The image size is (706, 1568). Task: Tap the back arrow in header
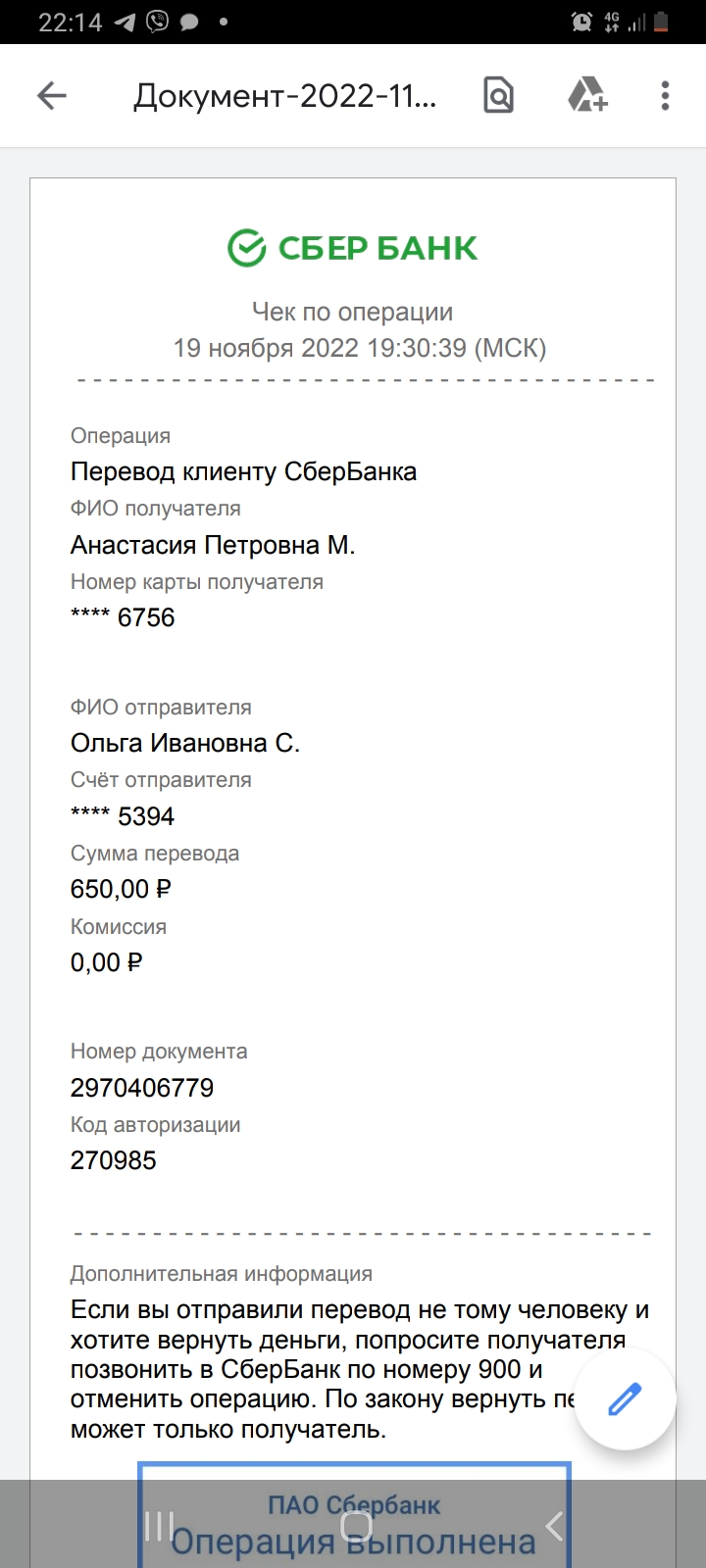[51, 95]
